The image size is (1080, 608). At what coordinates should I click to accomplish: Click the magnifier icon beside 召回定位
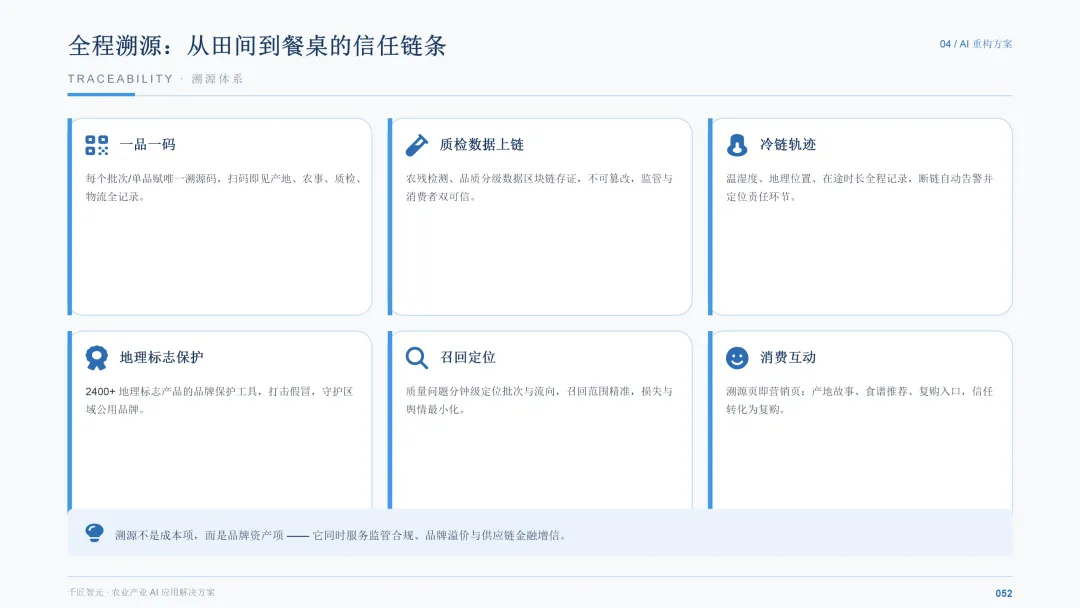(x=417, y=357)
